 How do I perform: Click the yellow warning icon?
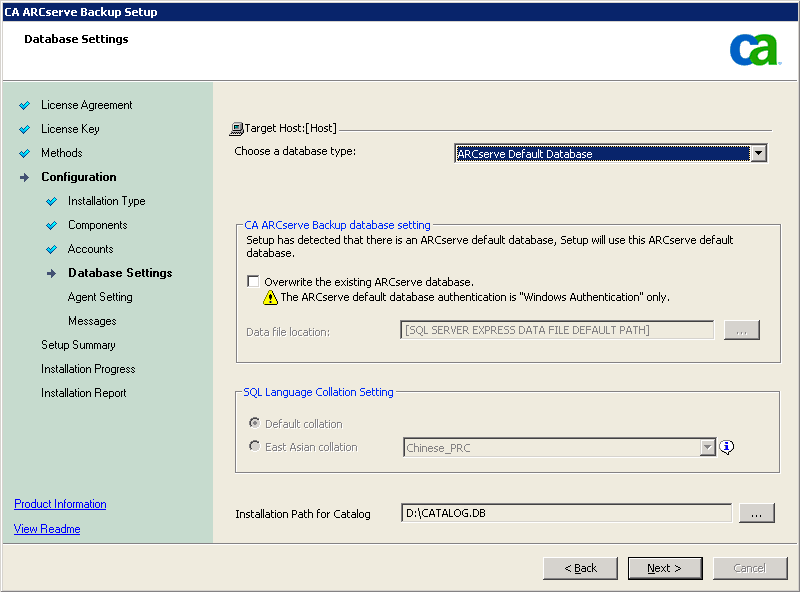point(270,297)
